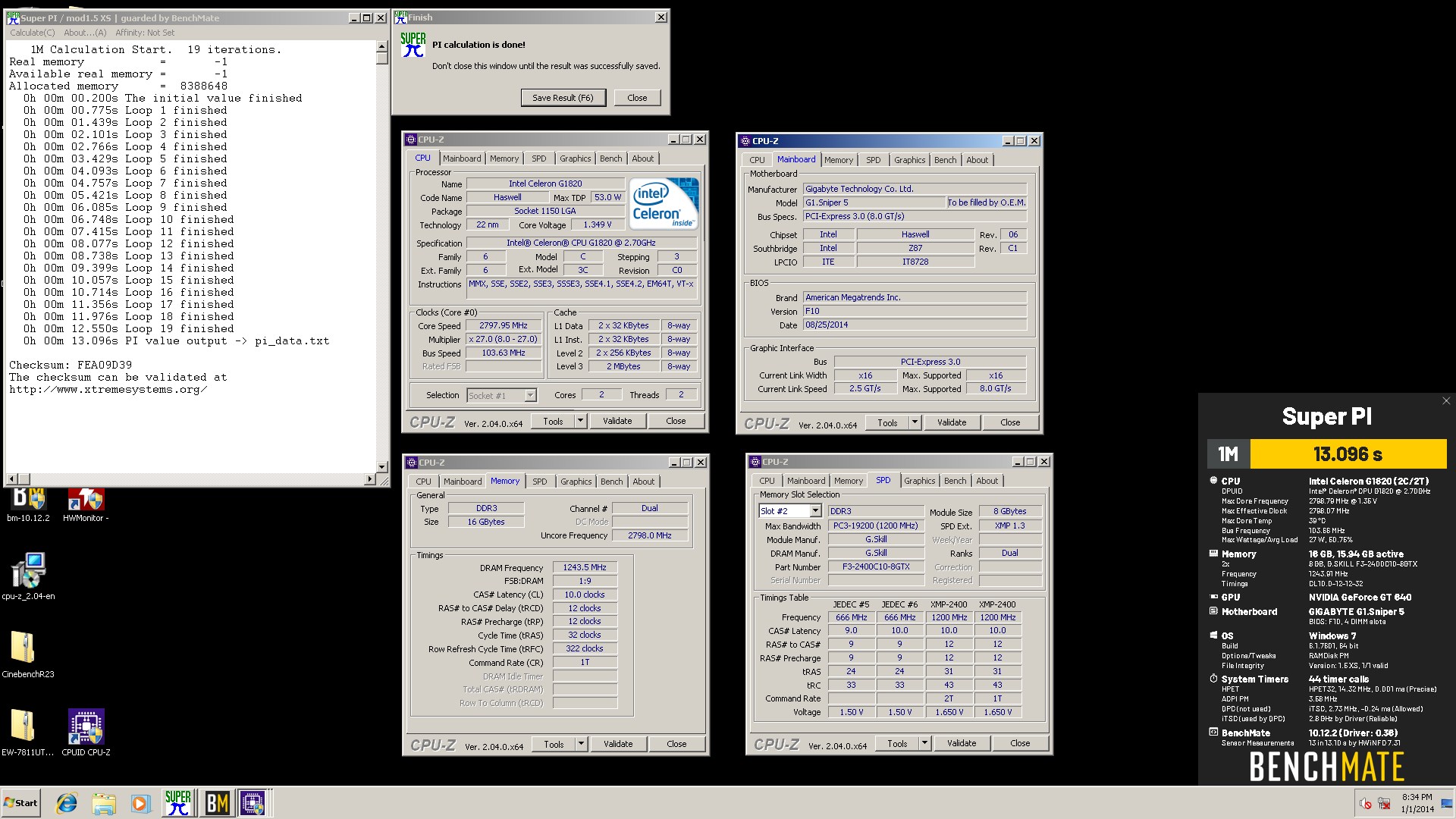Click Tools button in Mainboard window
Image resolution: width=1456 pixels, height=819 pixels.
point(887,422)
